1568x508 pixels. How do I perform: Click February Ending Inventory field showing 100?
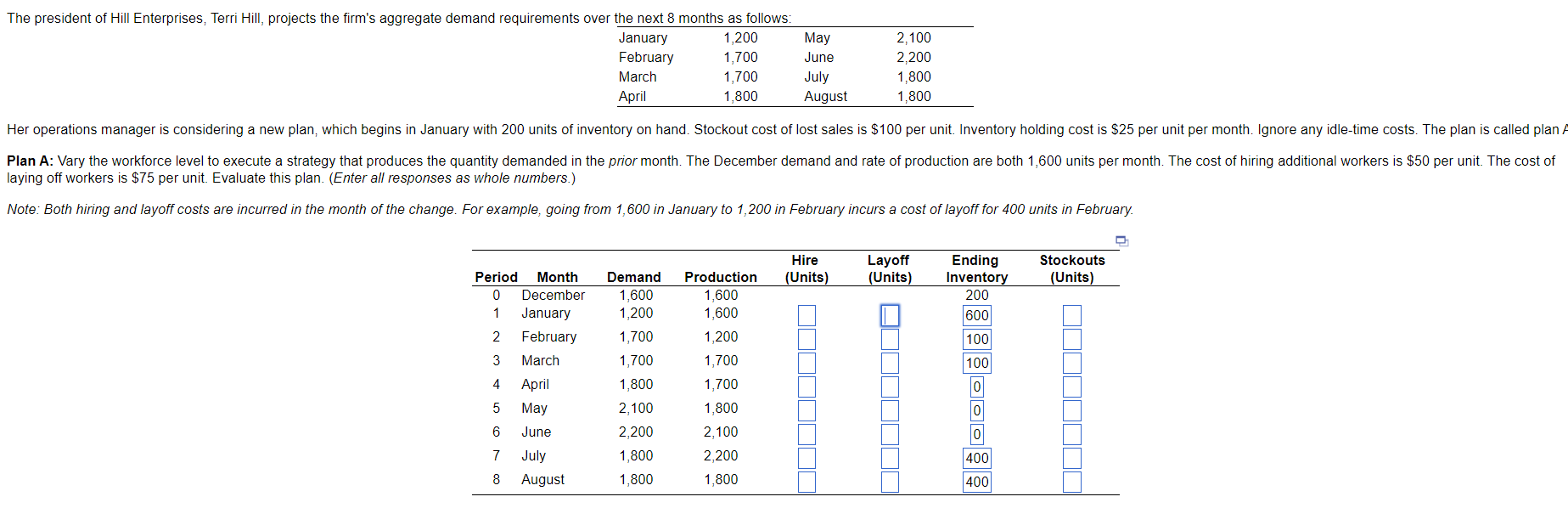[977, 340]
